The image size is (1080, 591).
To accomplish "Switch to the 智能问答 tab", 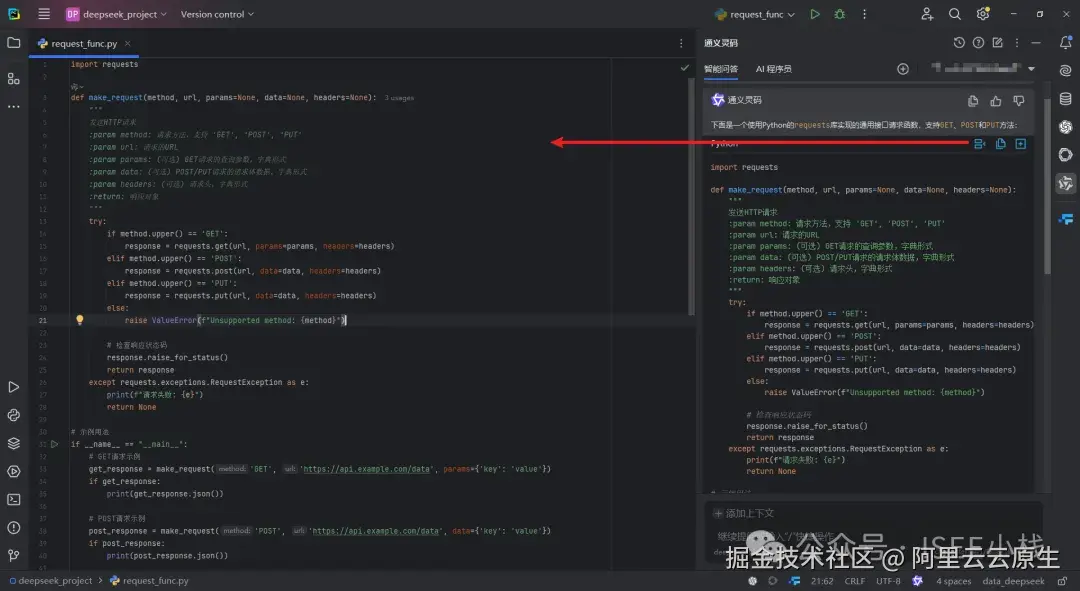I will coord(720,69).
